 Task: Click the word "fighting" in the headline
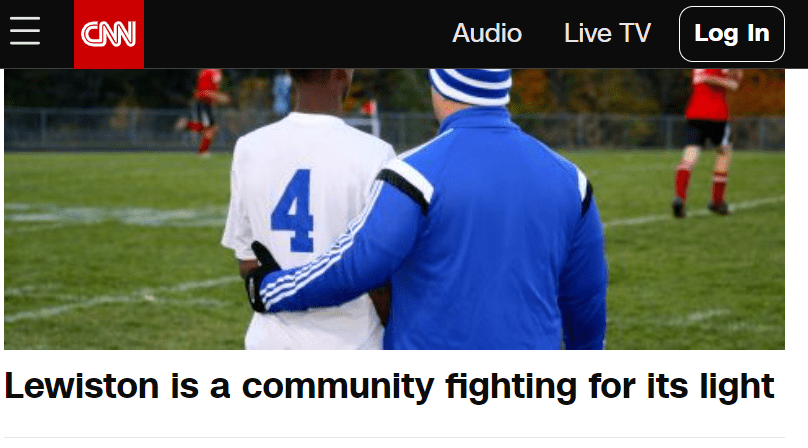click(511, 388)
